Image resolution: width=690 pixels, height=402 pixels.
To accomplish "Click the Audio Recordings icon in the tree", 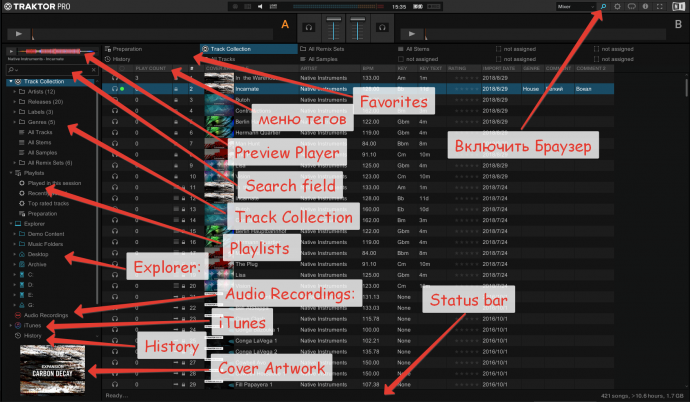I will point(18,315).
